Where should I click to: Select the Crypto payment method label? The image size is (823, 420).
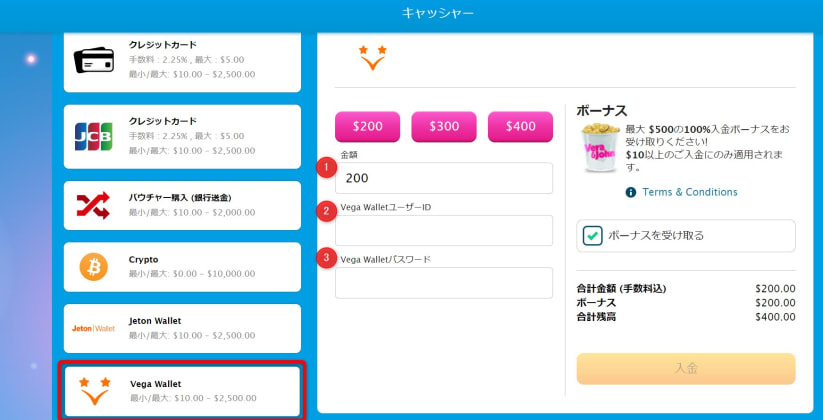(143, 260)
